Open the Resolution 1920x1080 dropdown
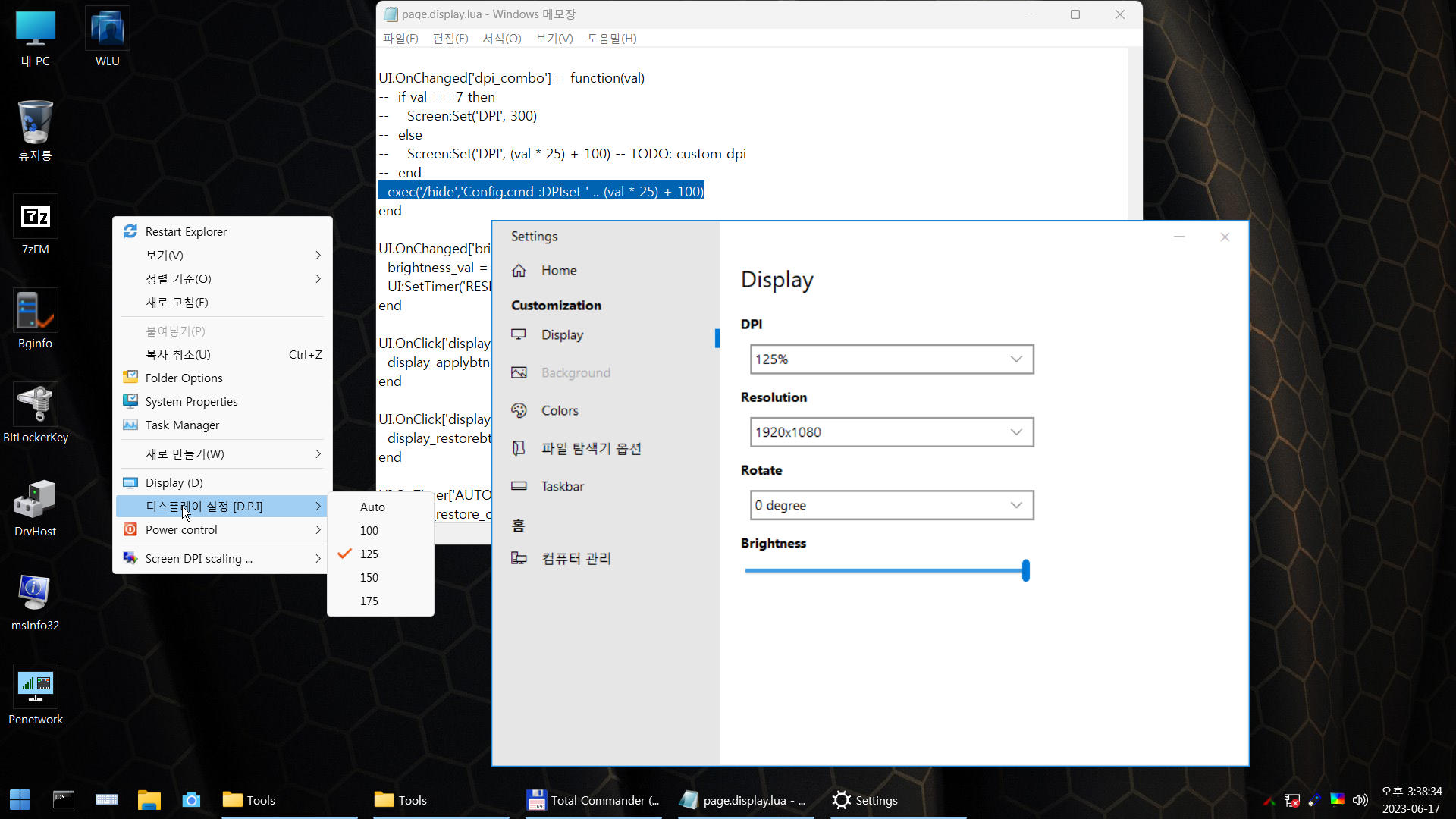 tap(892, 432)
